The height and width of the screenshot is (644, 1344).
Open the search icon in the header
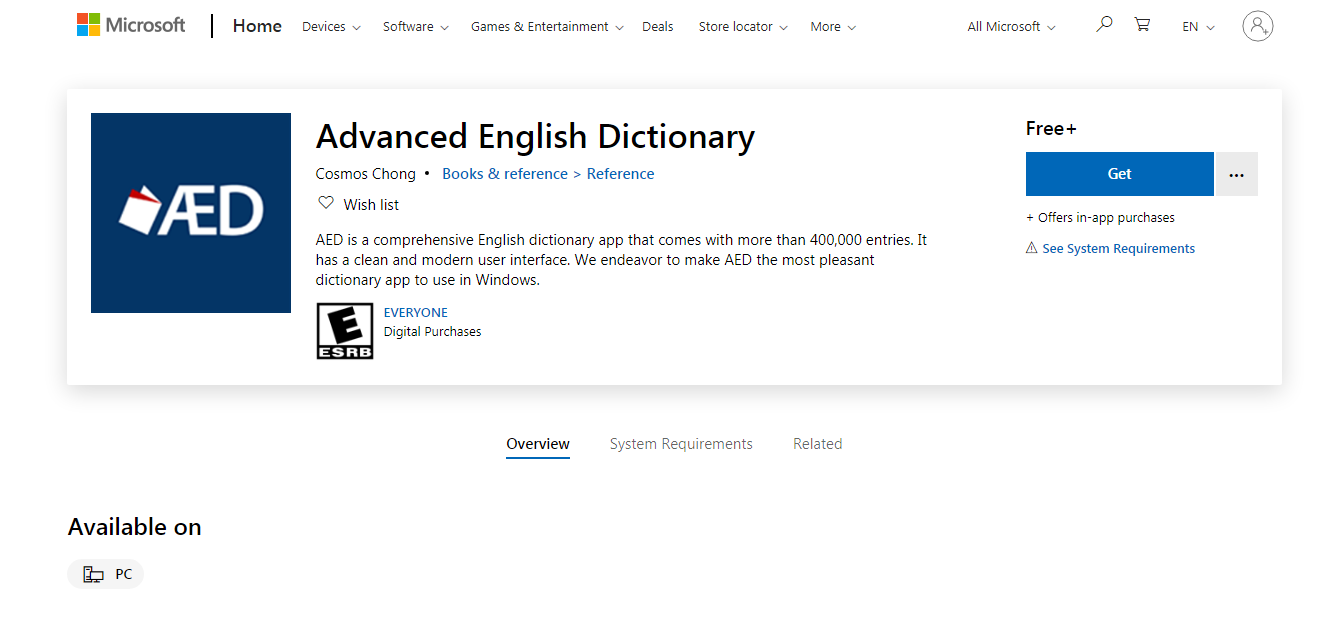(x=1103, y=22)
